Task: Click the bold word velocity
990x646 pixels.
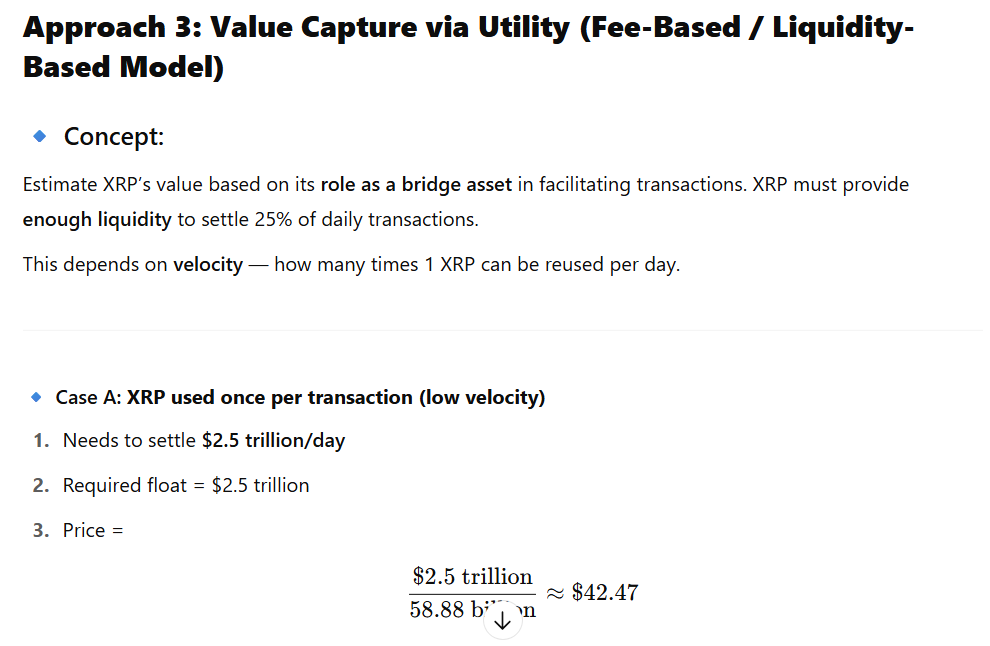Action: pos(208,265)
